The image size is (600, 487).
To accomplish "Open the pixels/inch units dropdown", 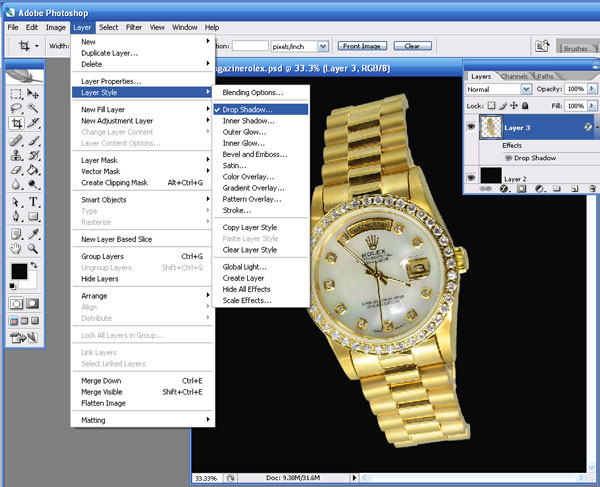I will [x=323, y=46].
